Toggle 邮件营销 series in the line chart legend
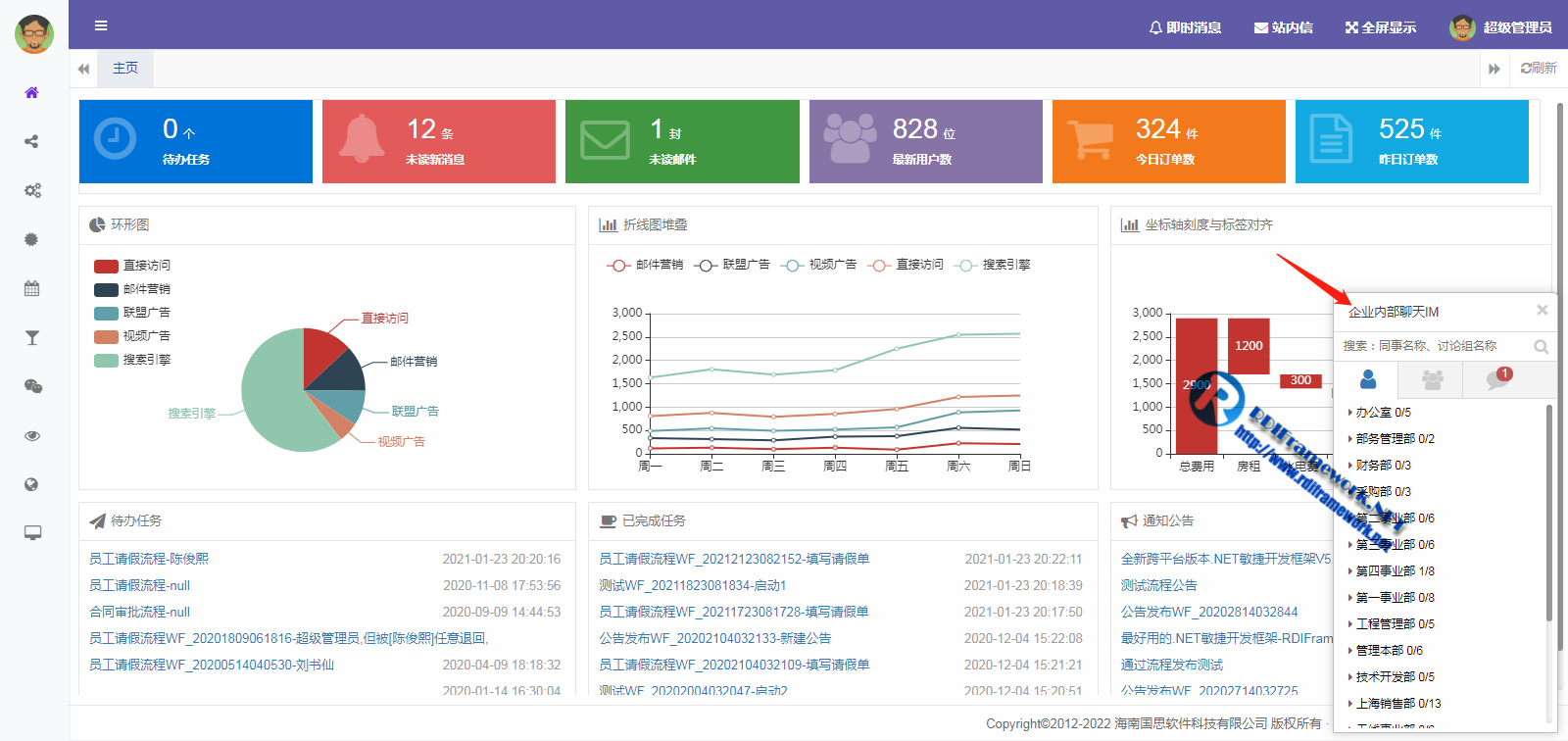The image size is (1568, 741). coord(645,265)
